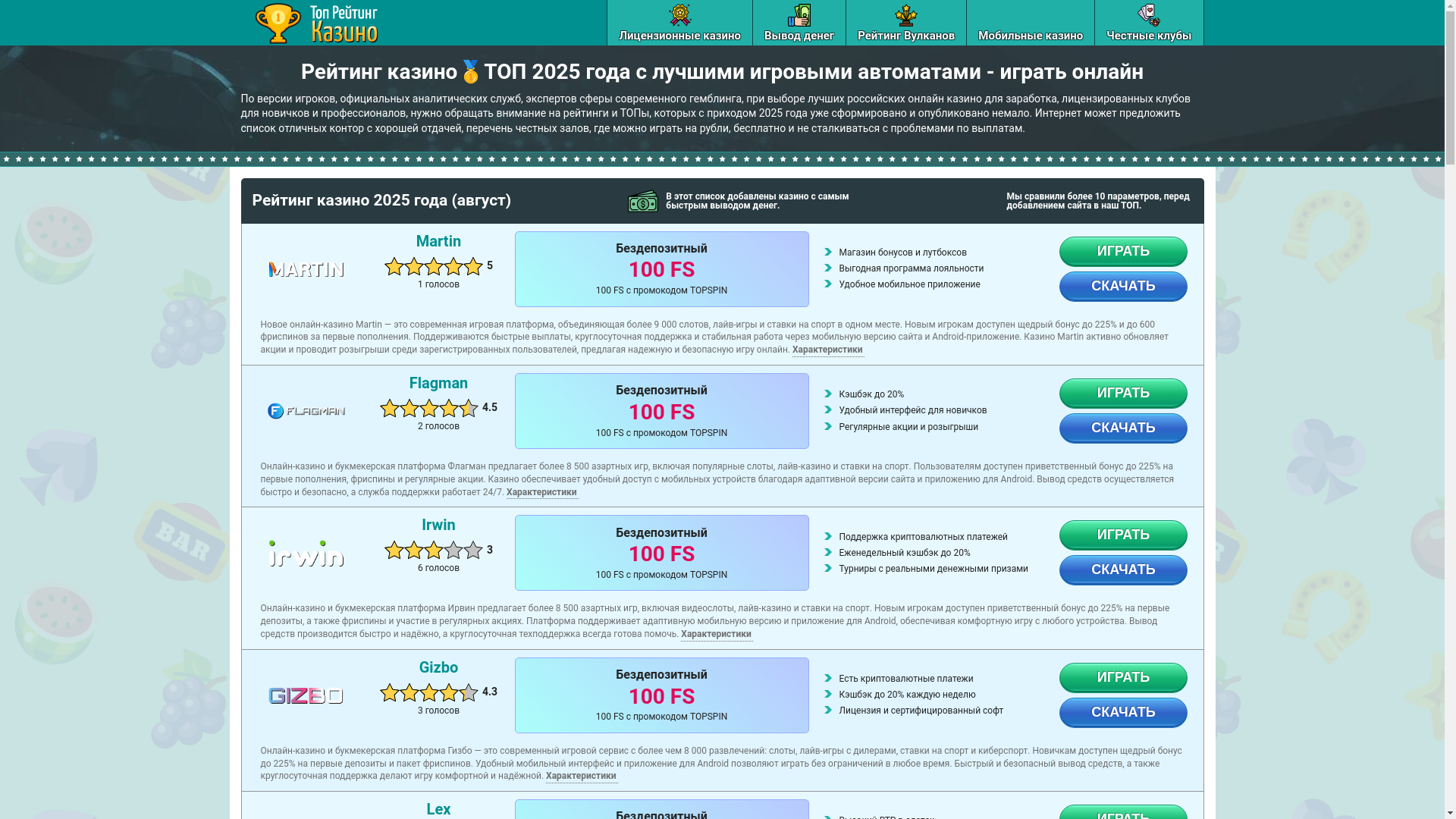Viewport: 1456px width, 819px height.
Task: Click the crown icon above Рейтинг Вулканов
Action: point(905,15)
